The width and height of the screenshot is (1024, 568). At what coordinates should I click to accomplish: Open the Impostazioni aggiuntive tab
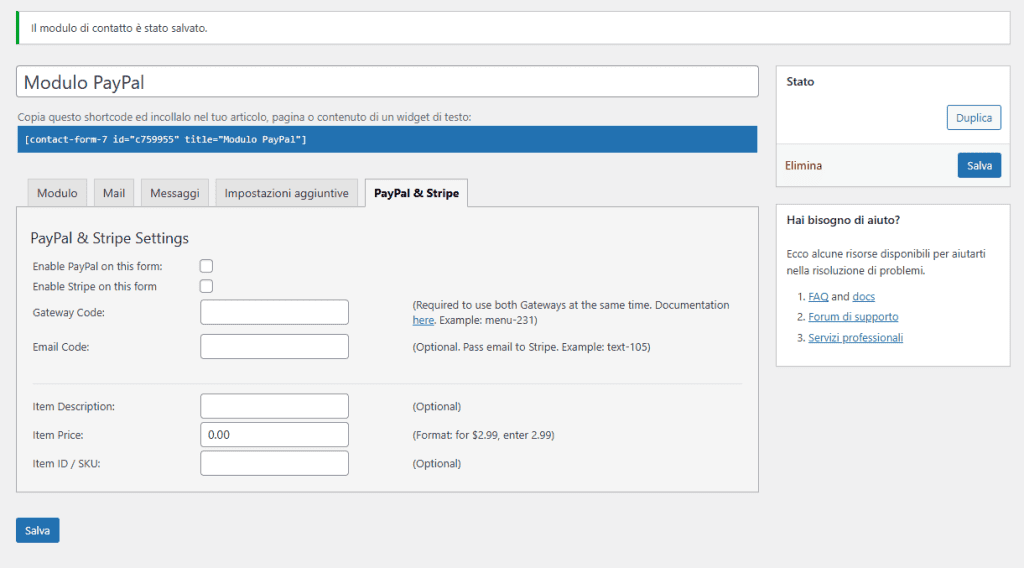[286, 193]
